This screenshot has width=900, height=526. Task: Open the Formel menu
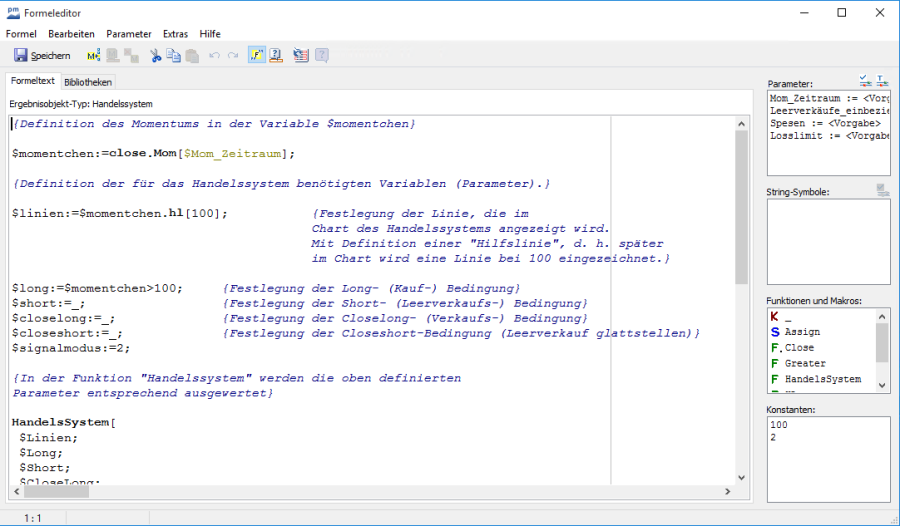coord(21,34)
